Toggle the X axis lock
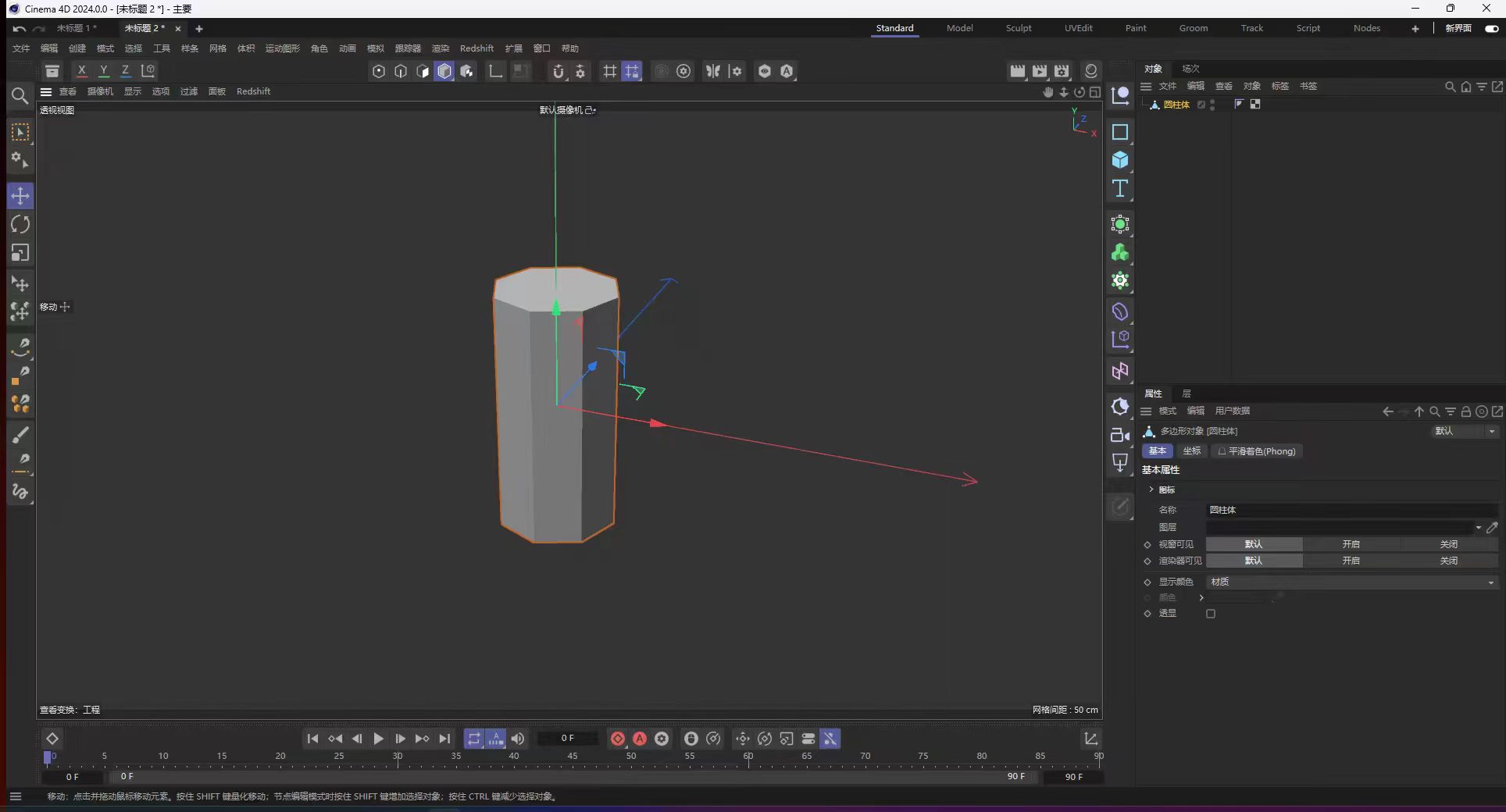 pyautogui.click(x=81, y=71)
